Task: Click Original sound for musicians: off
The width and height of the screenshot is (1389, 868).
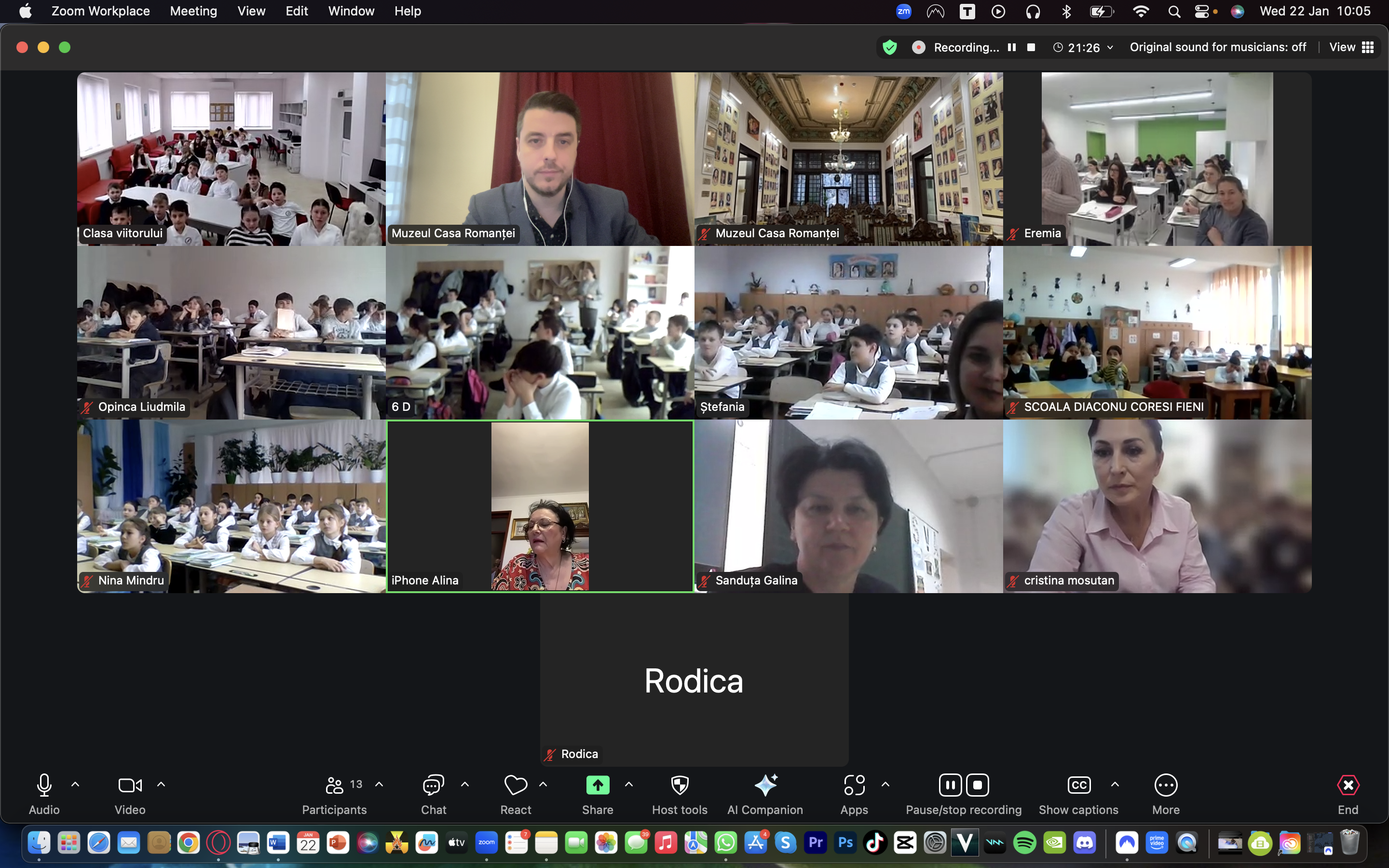Action: [x=1217, y=47]
